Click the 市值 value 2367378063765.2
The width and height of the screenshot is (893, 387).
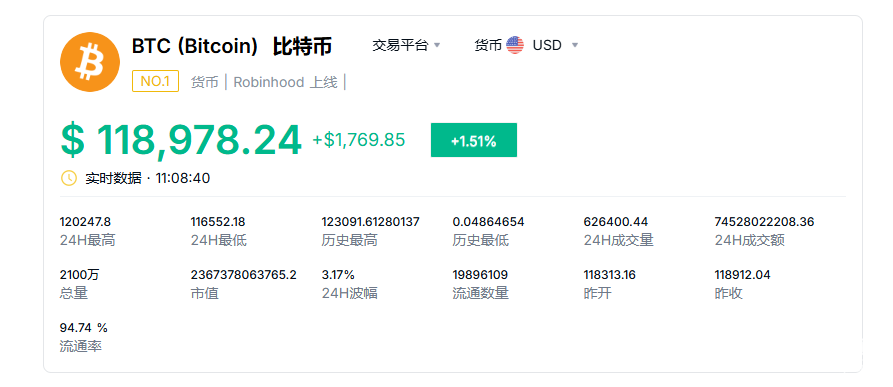coord(244,275)
